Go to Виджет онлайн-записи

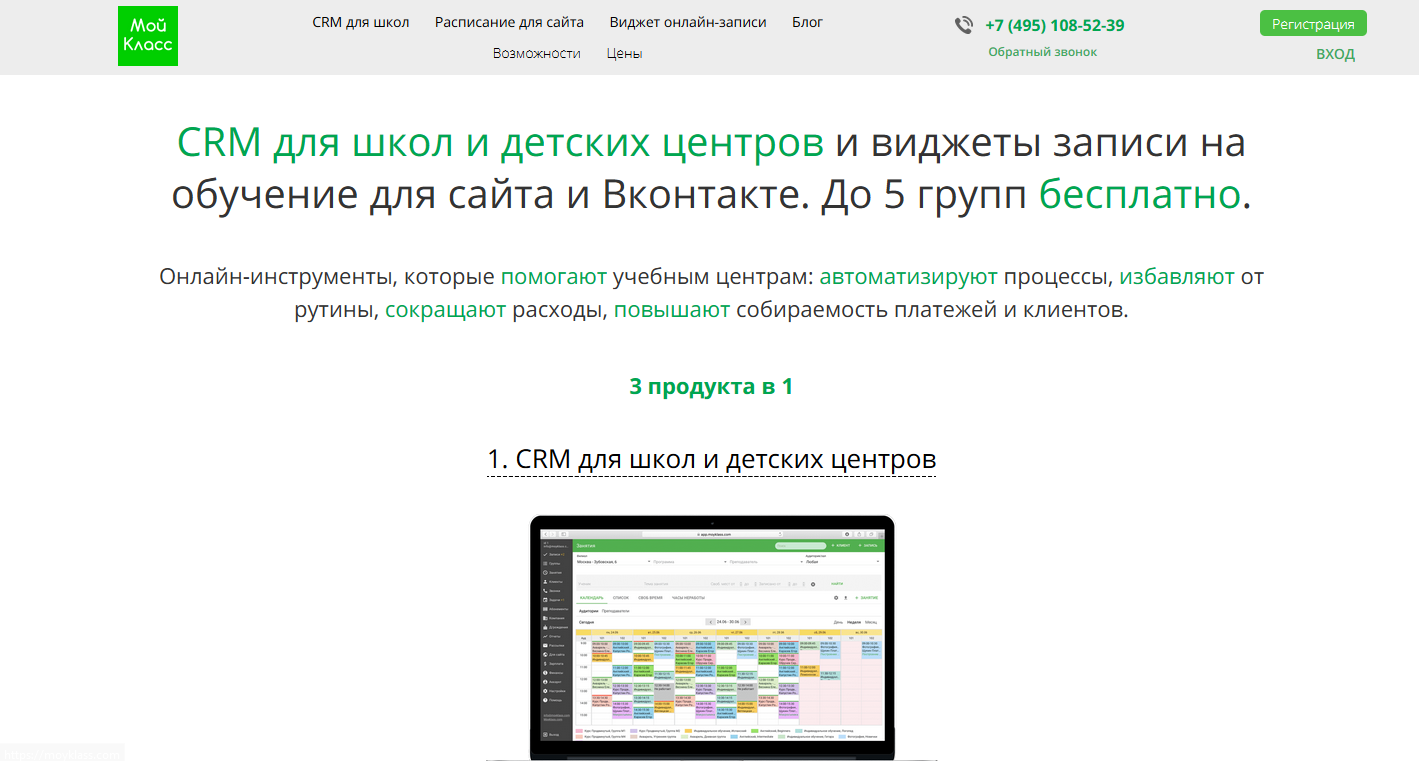pos(688,22)
